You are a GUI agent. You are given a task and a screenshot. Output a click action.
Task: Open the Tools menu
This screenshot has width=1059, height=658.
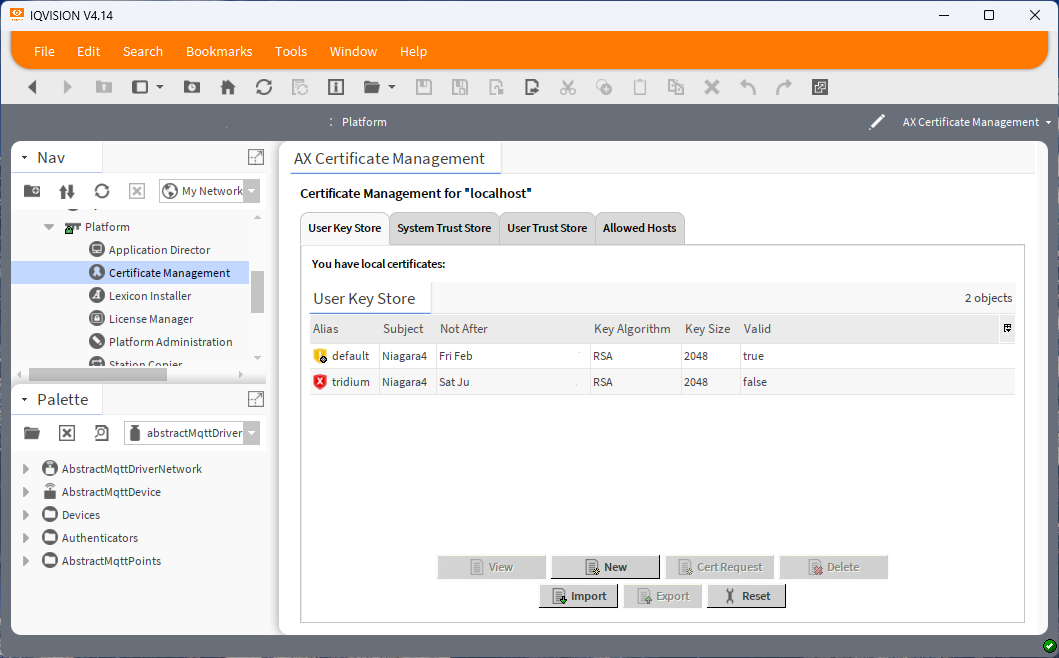click(291, 51)
